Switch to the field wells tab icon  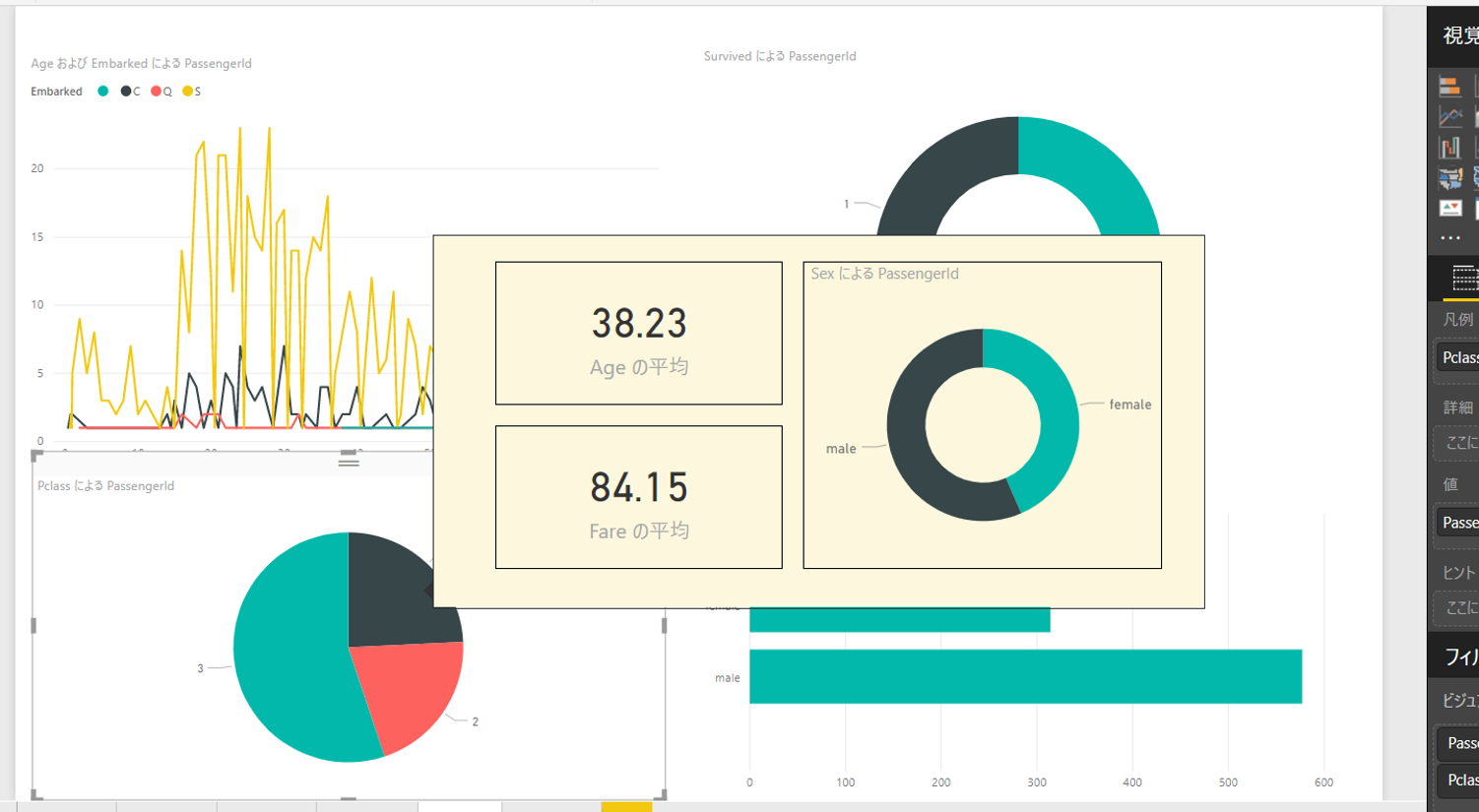[x=1464, y=279]
